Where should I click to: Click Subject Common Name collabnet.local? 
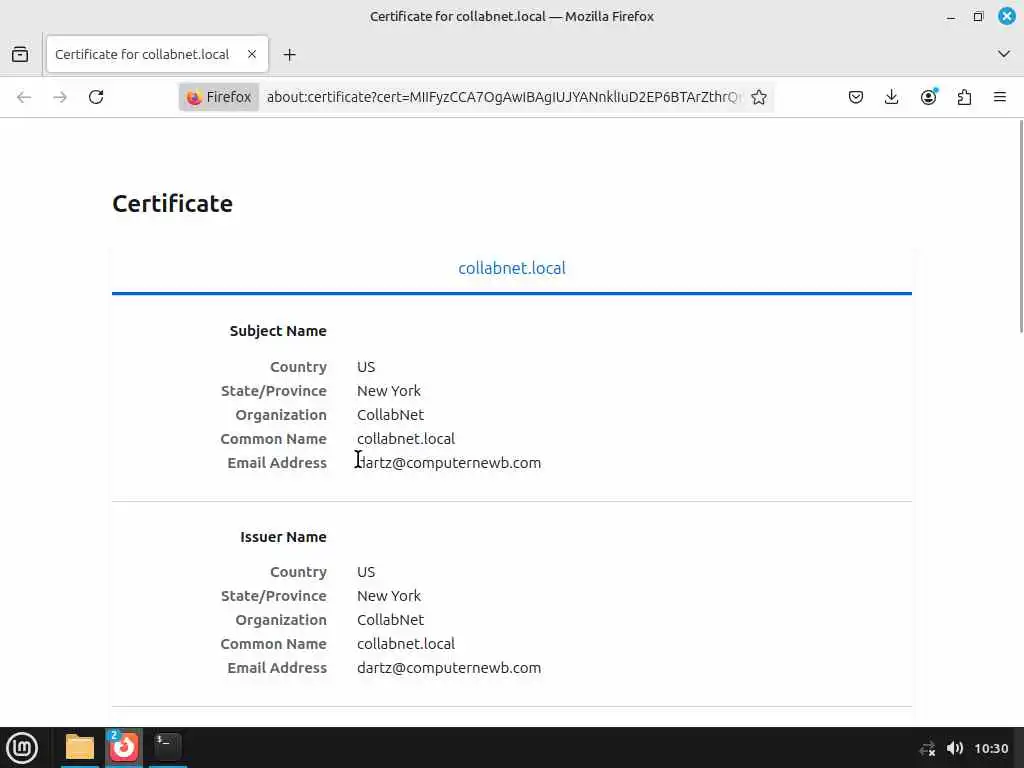[x=406, y=439]
